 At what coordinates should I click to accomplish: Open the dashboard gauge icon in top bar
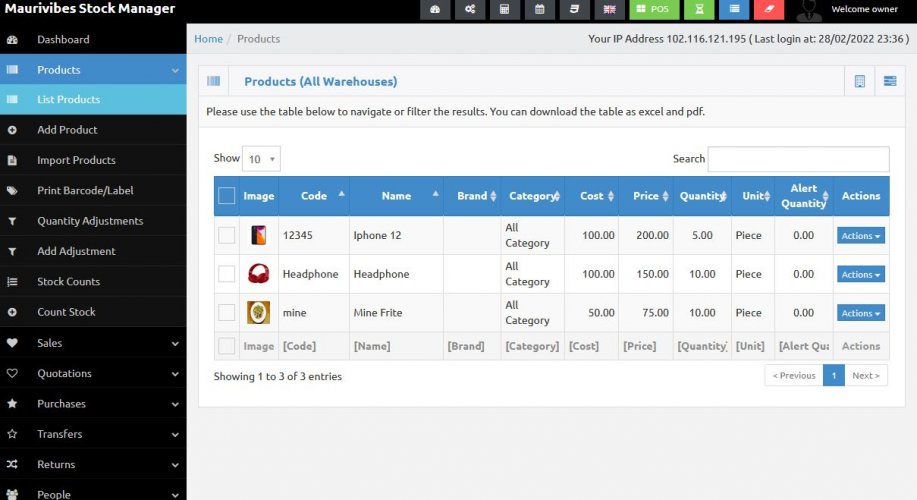[x=435, y=9]
